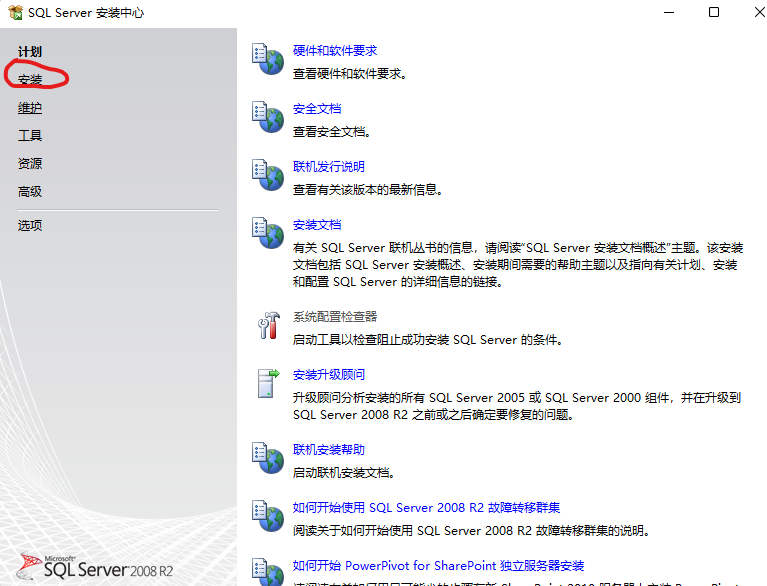Launch the 安装升级顾问 link

point(329,375)
